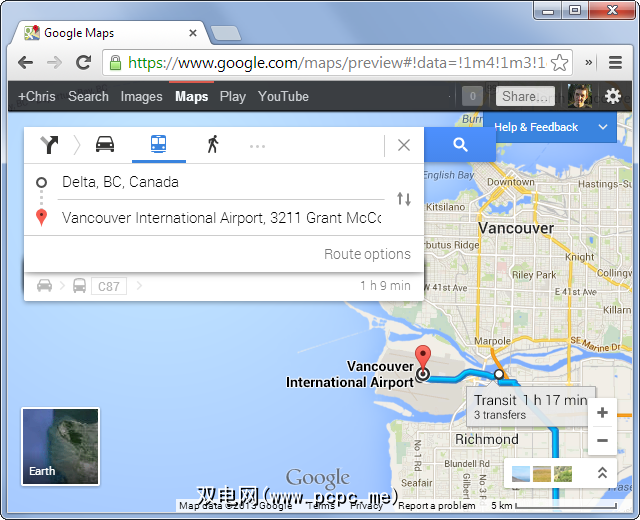This screenshot has width=640, height=520.
Task: Open second imagery thumbnail in carousel
Action: (542, 474)
